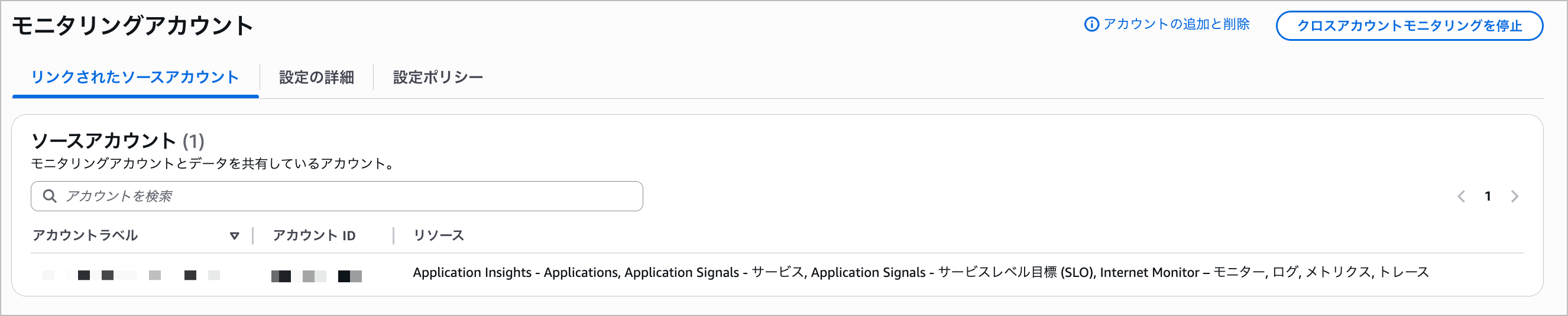The height and width of the screenshot is (316, 1568).
Task: Open the 設定ポリシー tab
Action: click(x=438, y=78)
